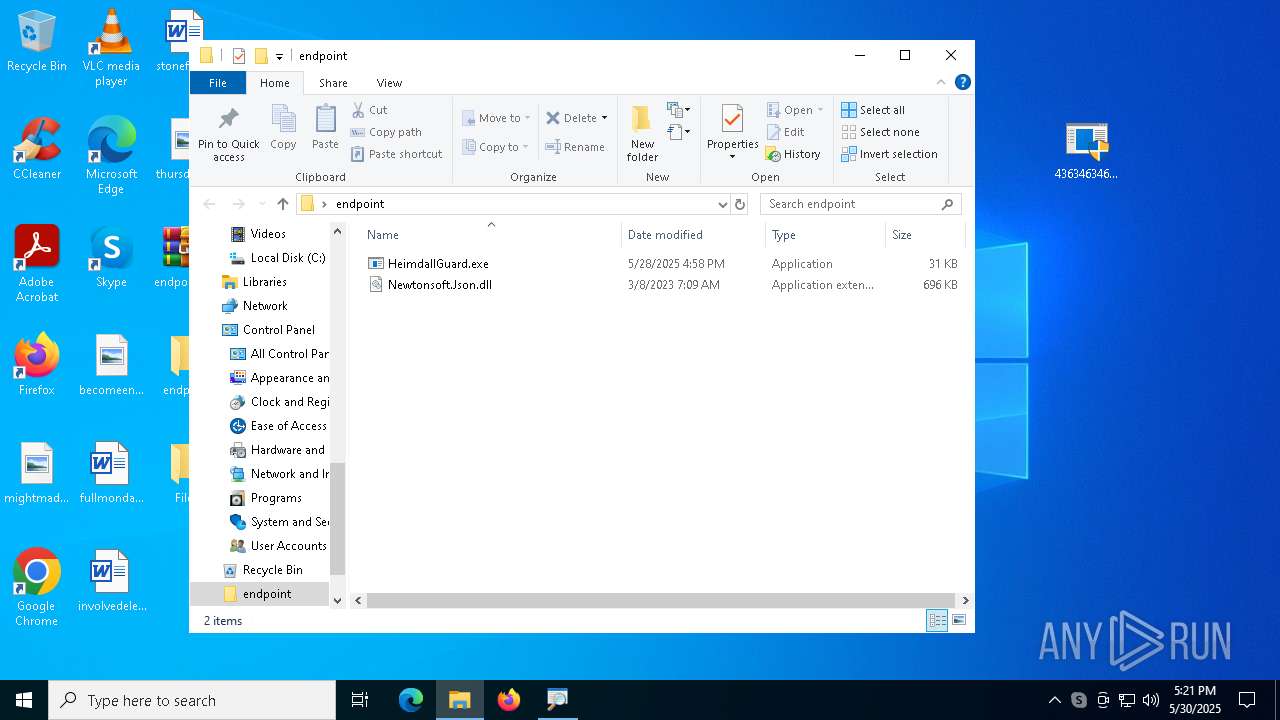
Task: Click Copy path in Clipboard group
Action: (x=385, y=132)
